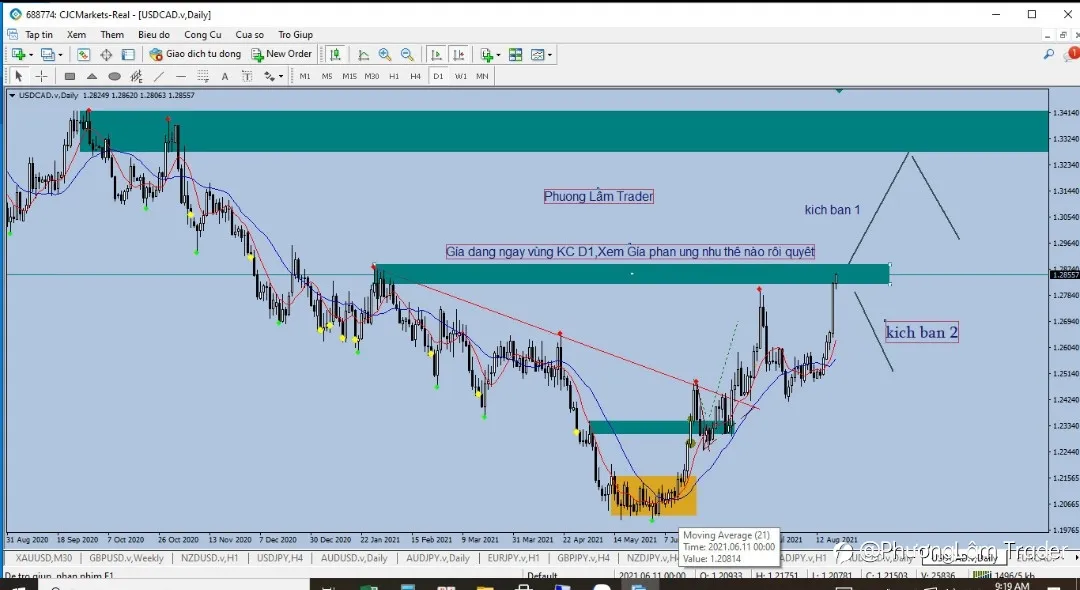Open the Them menu
Image resolution: width=1080 pixels, height=590 pixels.
(x=112, y=34)
